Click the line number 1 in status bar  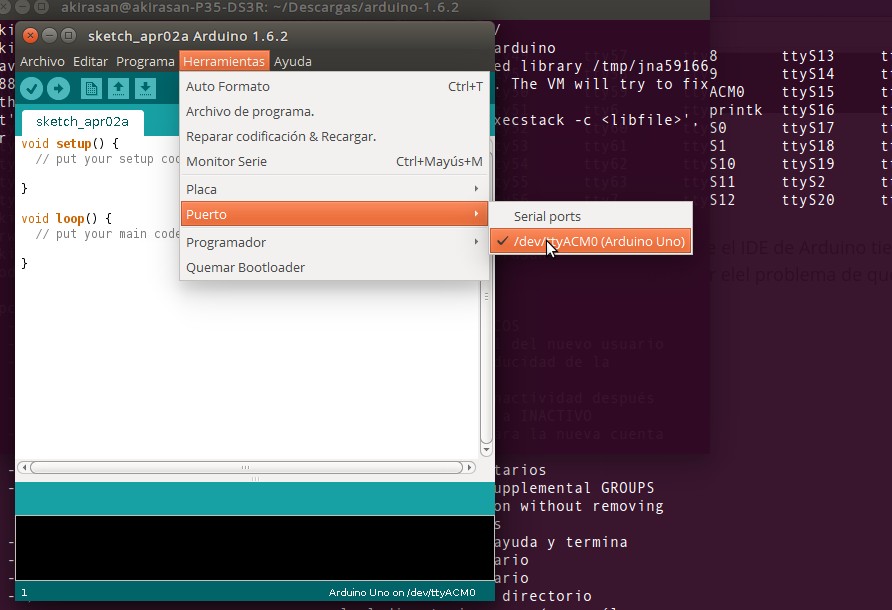pyautogui.click(x=24, y=592)
